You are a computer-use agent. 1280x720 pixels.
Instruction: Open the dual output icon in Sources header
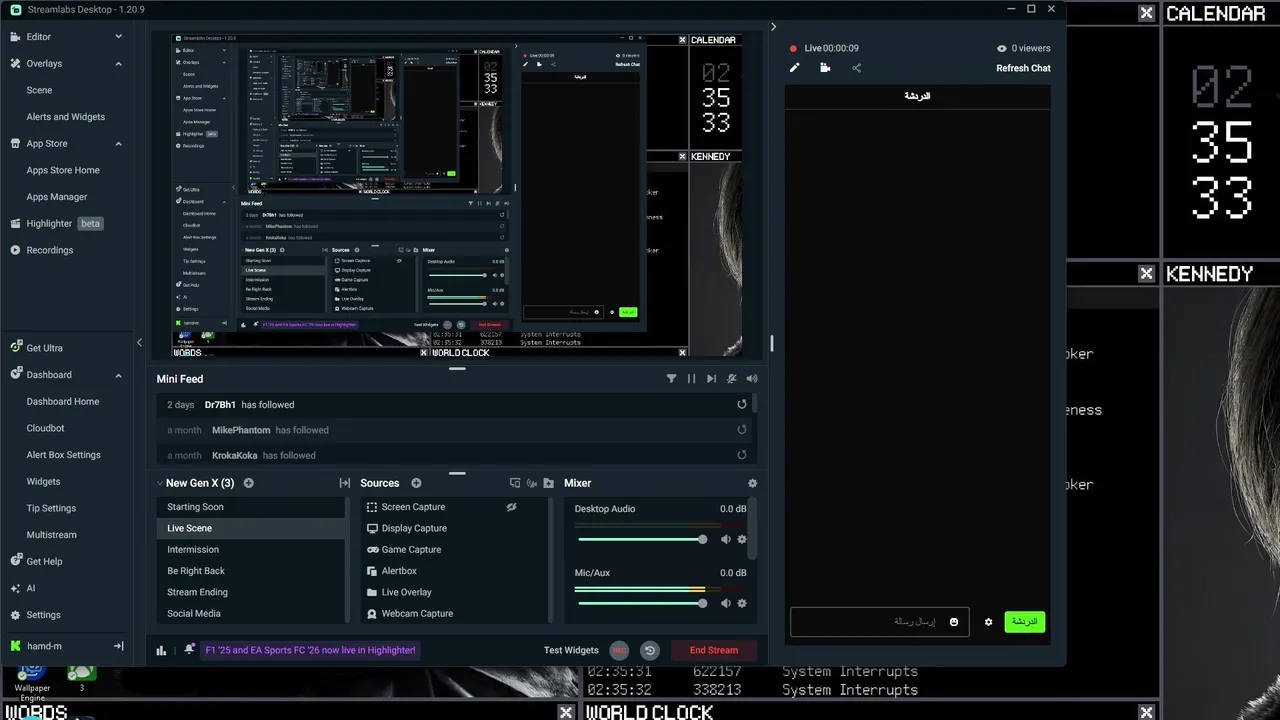(x=515, y=483)
